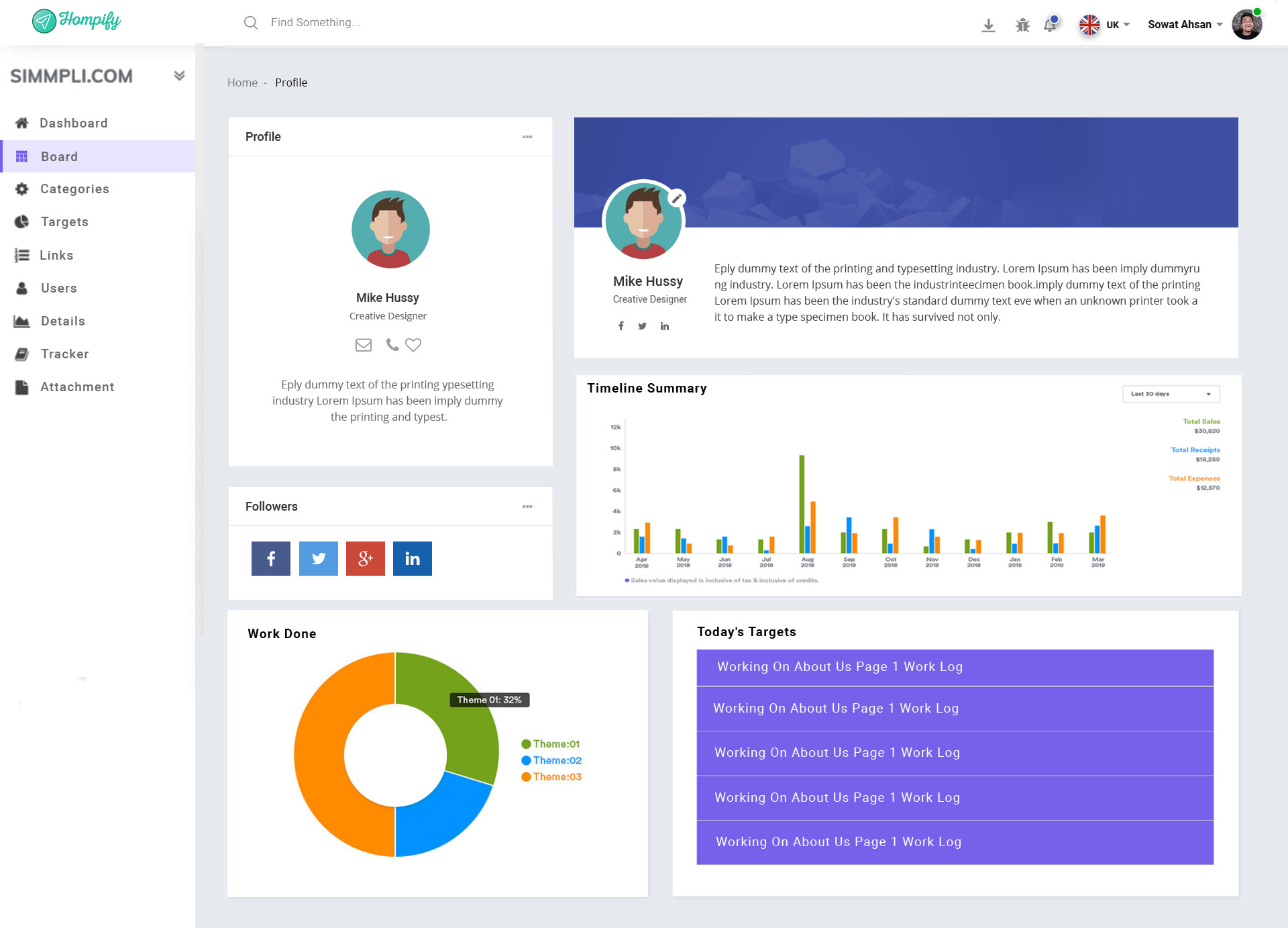This screenshot has width=1288, height=928.
Task: Click the Home breadcrumb link
Action: [242, 83]
